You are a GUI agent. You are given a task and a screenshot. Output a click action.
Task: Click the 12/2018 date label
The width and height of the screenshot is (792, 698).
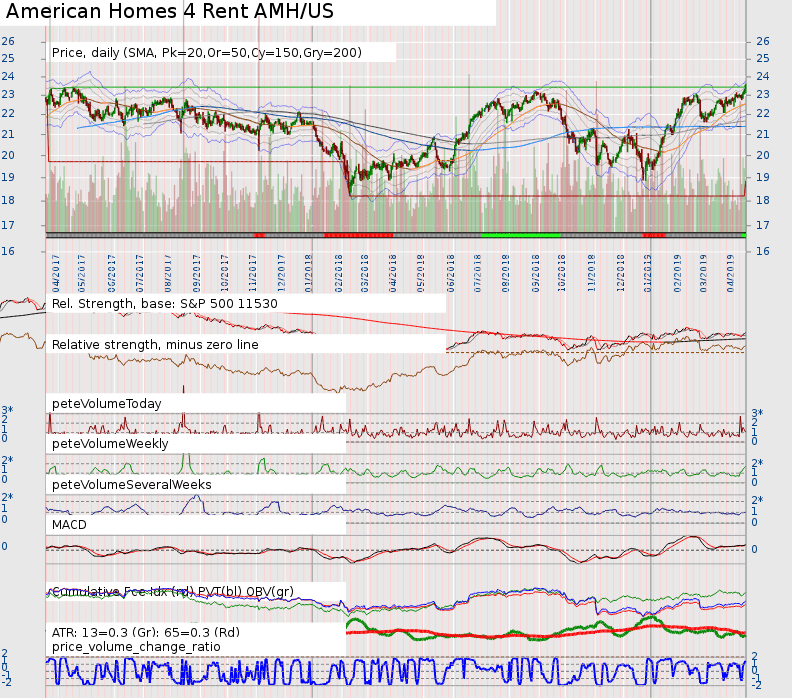coord(620,273)
